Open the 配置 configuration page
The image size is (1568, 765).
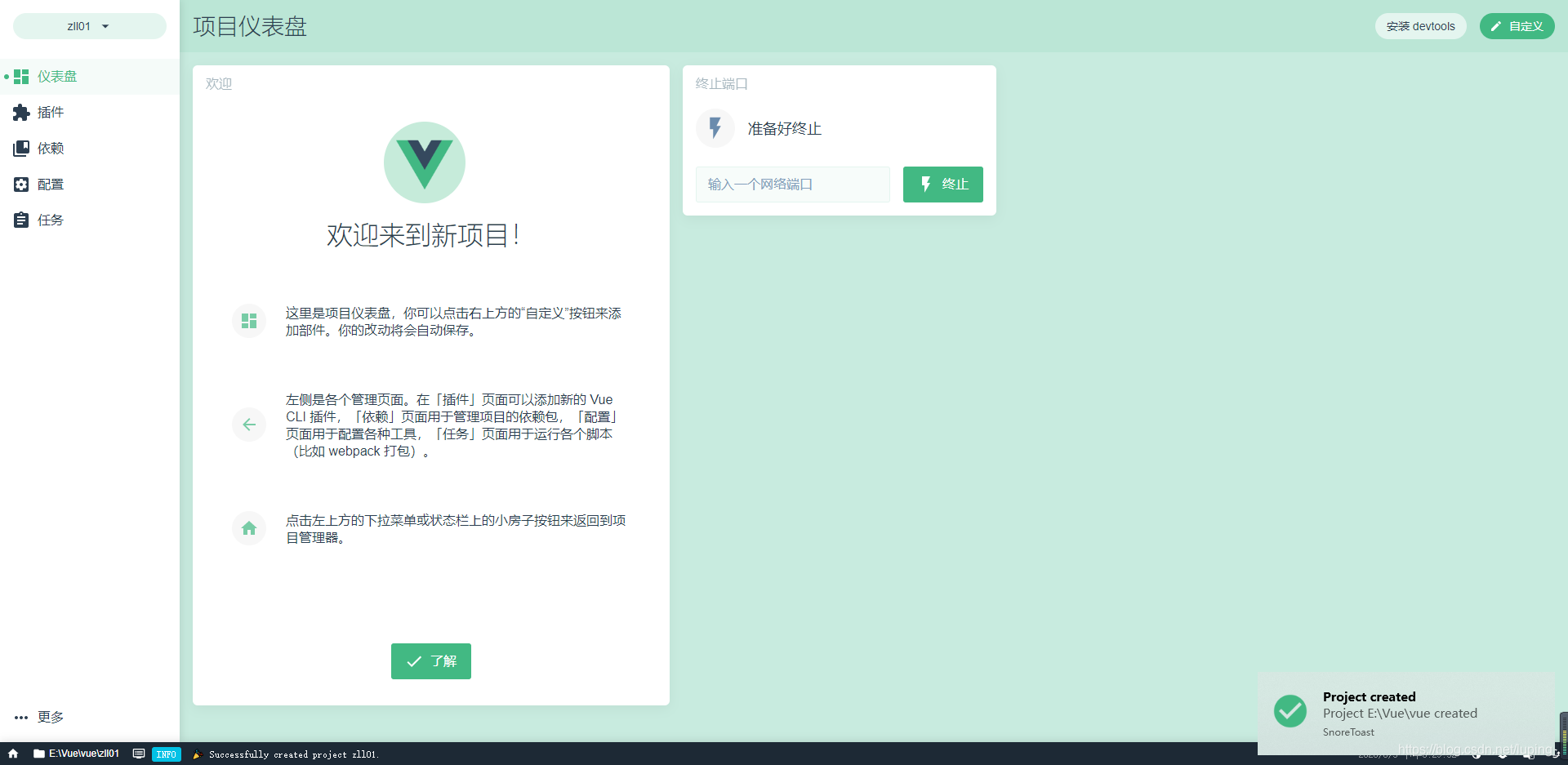[x=90, y=185]
